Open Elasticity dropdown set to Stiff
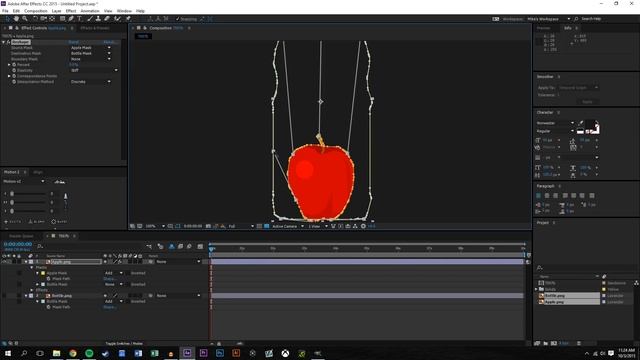Image resolution: width=640 pixels, height=360 pixels. pyautogui.click(x=94, y=70)
